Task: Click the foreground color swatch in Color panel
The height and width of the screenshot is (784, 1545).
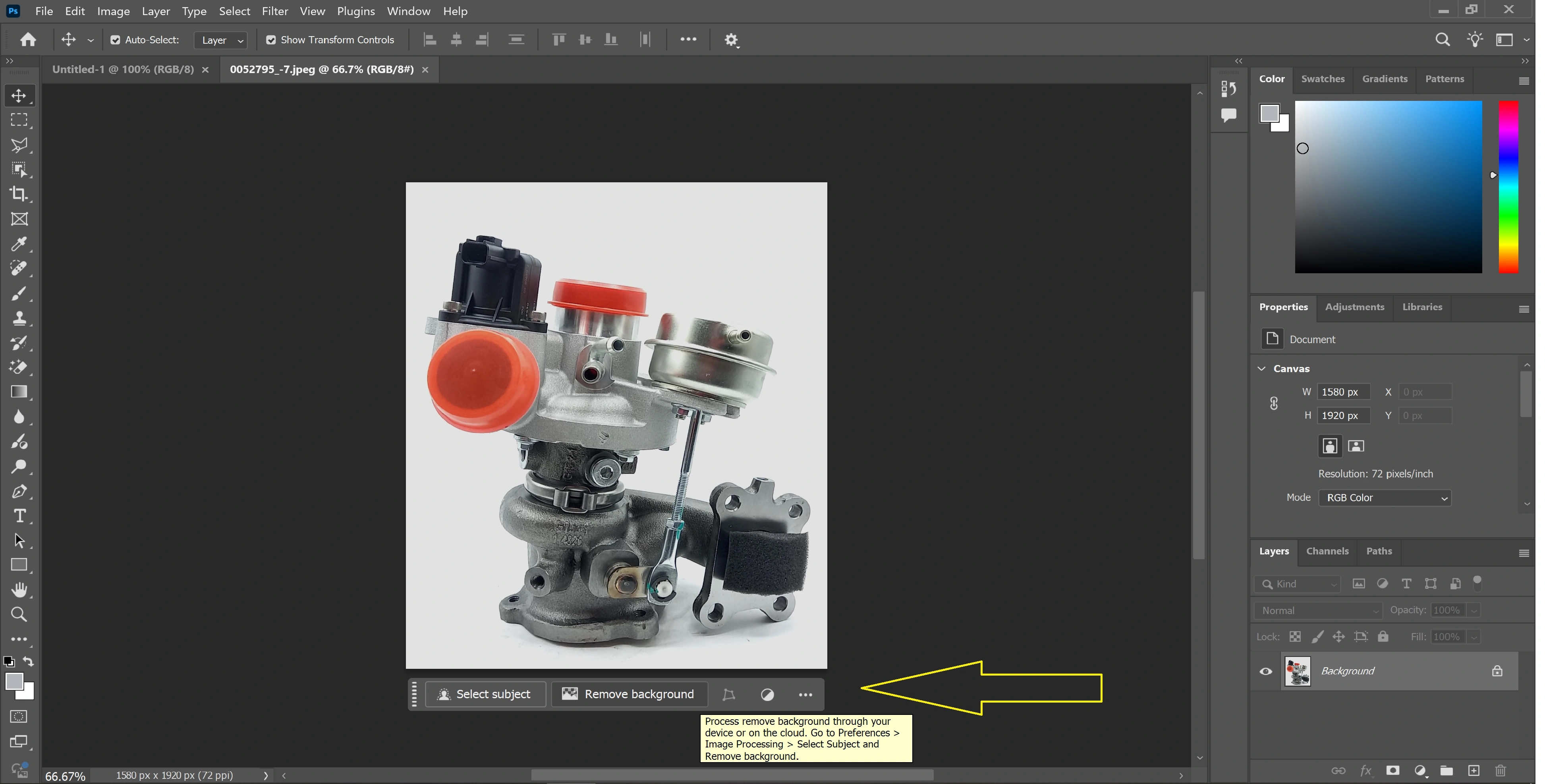Action: (1269, 113)
